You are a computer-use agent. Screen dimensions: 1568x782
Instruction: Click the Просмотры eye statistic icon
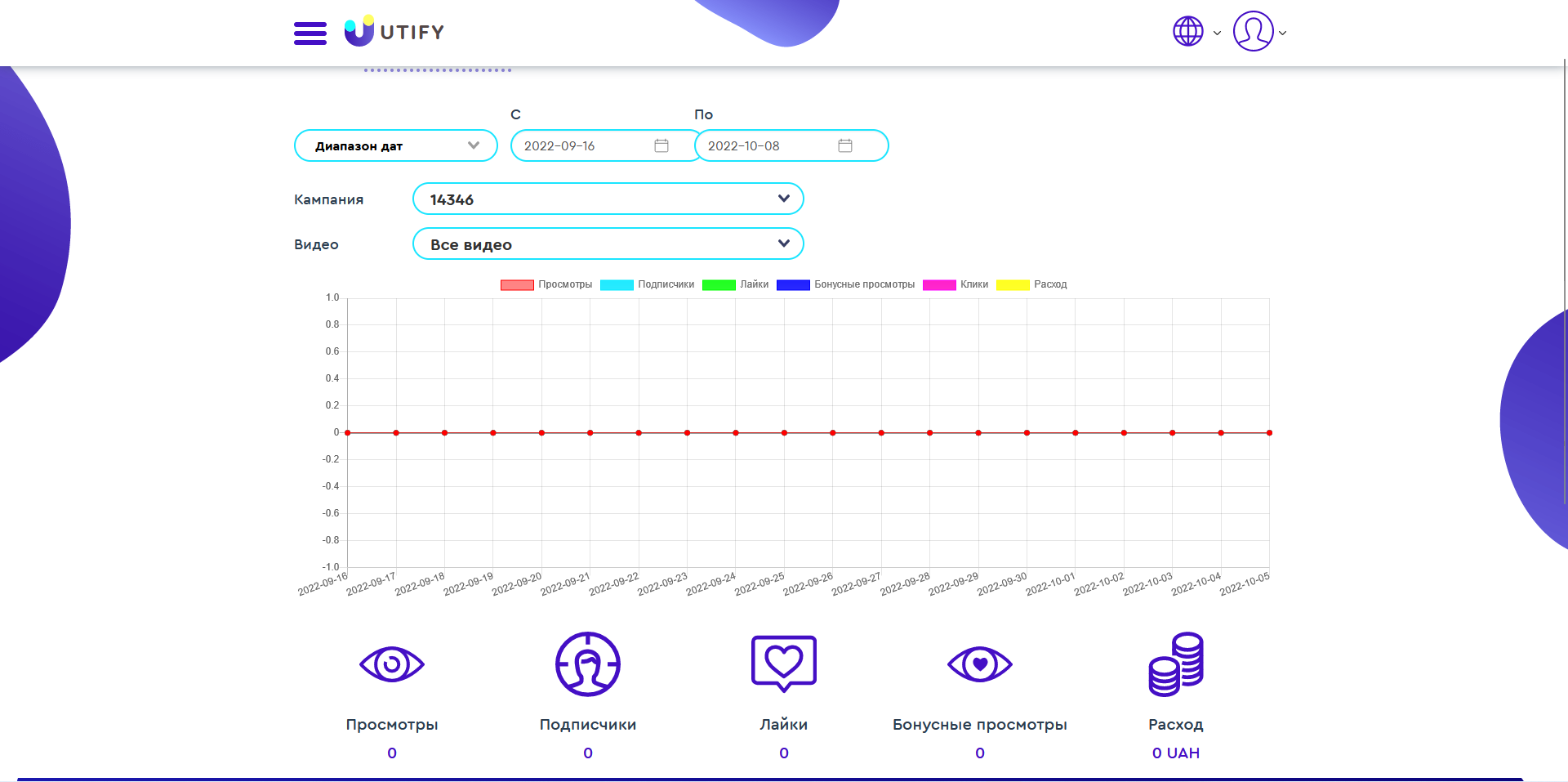pyautogui.click(x=392, y=664)
